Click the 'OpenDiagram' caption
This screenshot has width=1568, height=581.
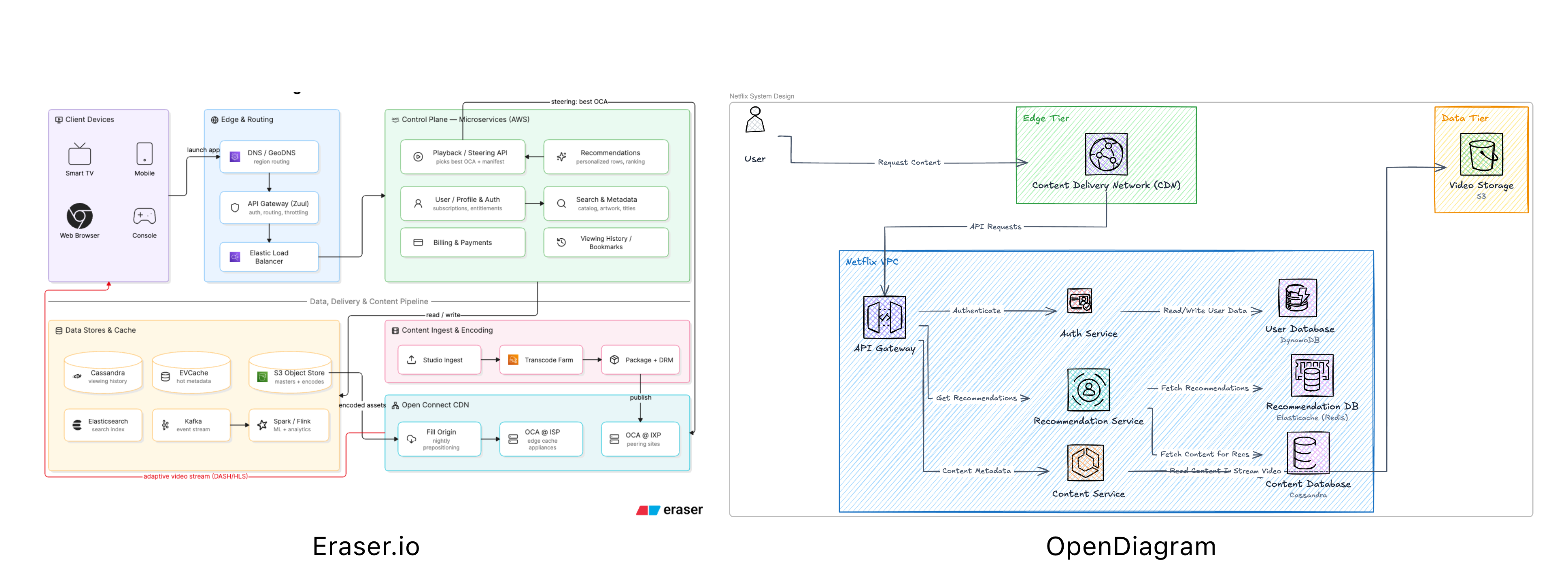(x=1130, y=547)
